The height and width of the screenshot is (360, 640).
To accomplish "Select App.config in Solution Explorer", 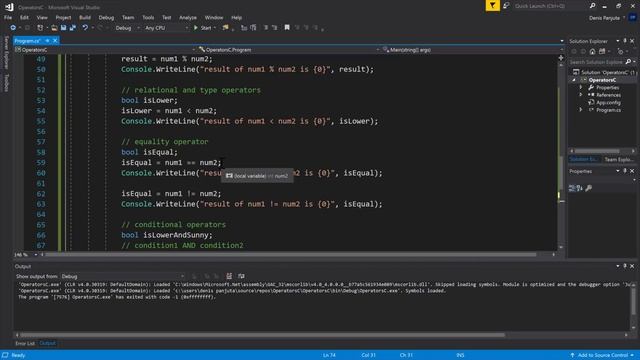I will tap(608, 102).
